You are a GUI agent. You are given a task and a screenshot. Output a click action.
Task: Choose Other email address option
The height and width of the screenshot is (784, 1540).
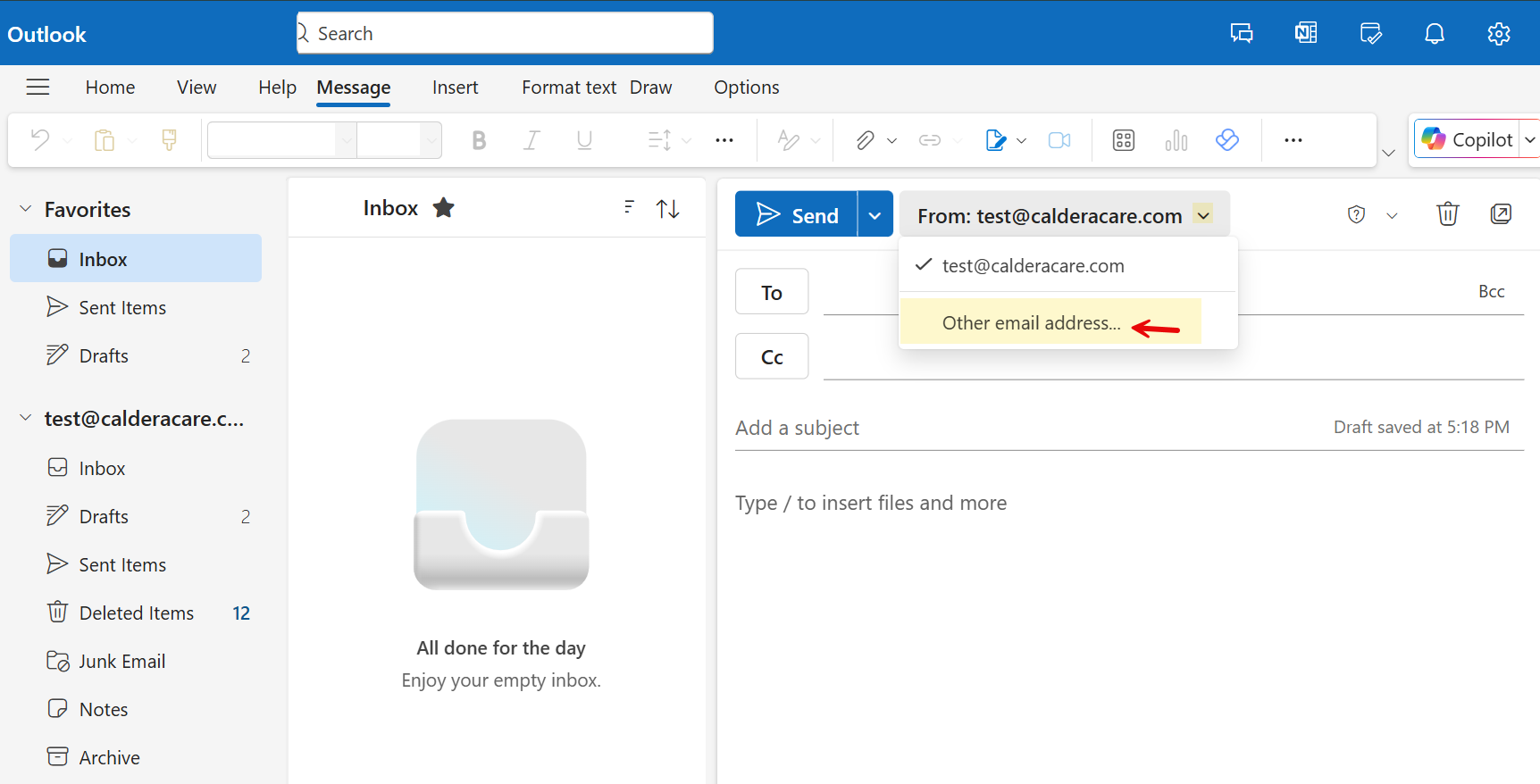tap(1050, 322)
